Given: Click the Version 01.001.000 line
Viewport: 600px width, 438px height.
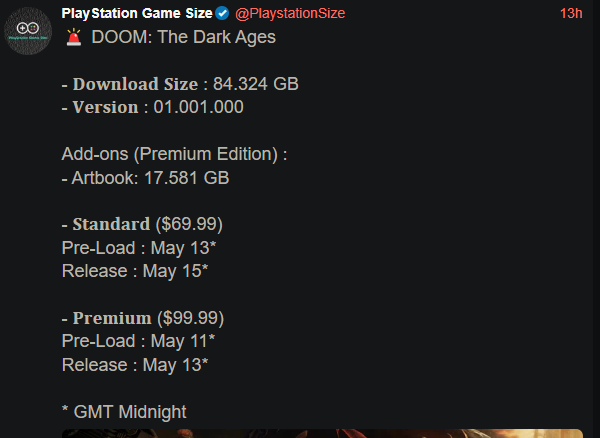Looking at the screenshot, I should [x=152, y=107].
